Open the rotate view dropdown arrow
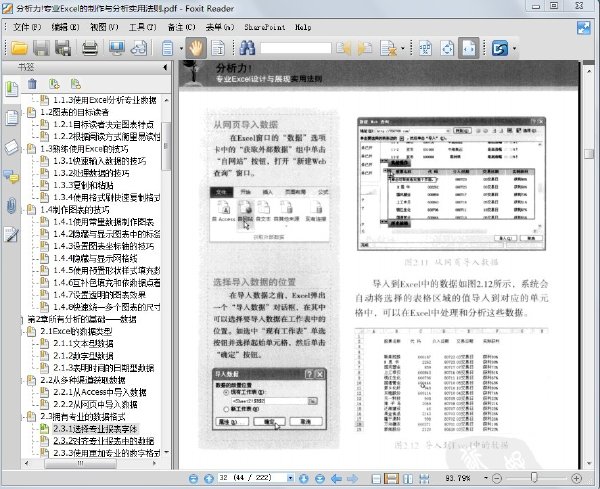 click(x=514, y=48)
